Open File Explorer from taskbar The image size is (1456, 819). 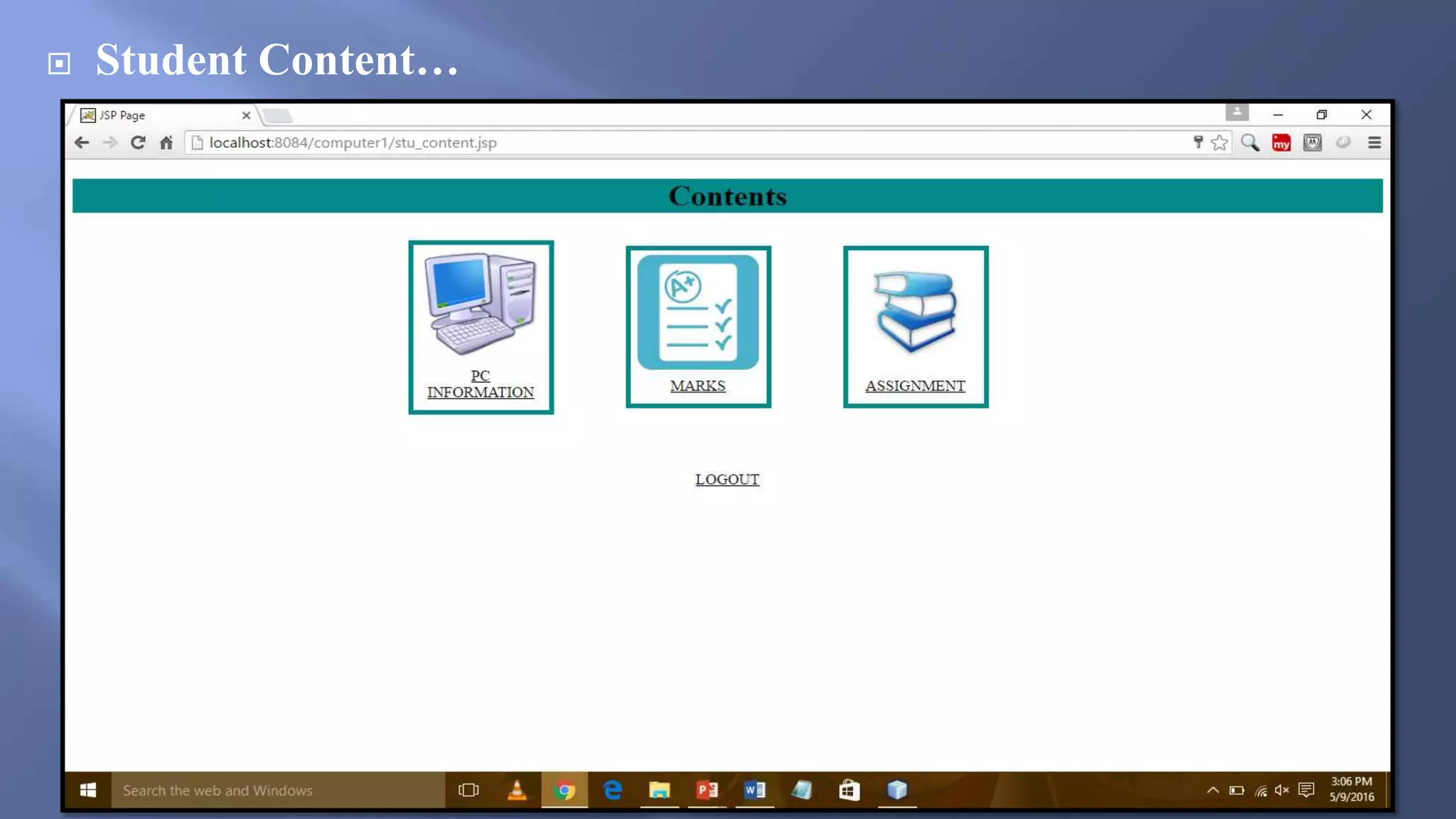660,791
